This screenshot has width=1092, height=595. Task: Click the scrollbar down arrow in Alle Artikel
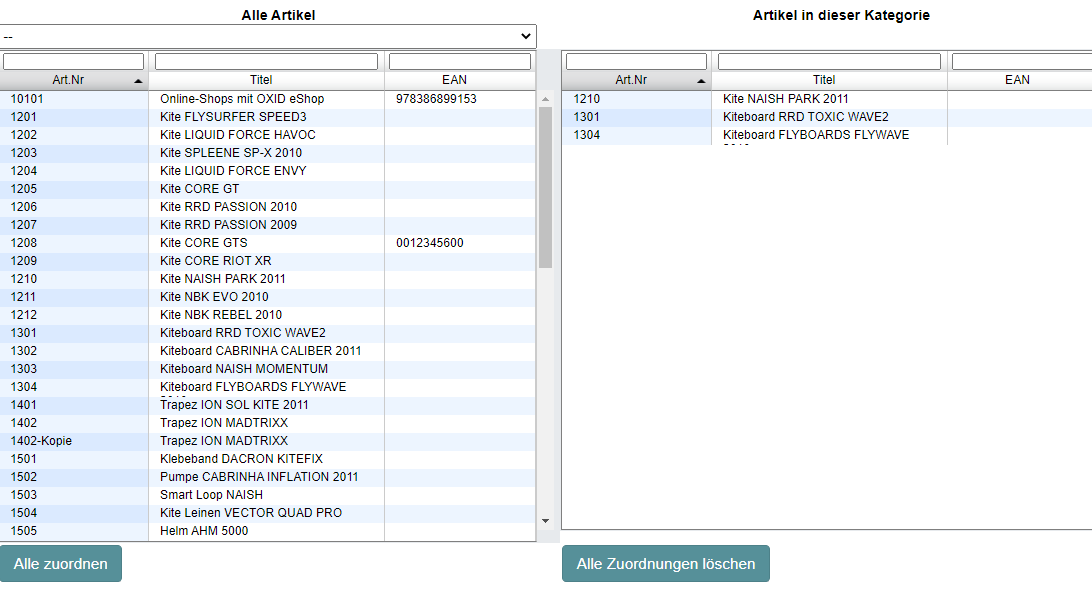click(545, 521)
